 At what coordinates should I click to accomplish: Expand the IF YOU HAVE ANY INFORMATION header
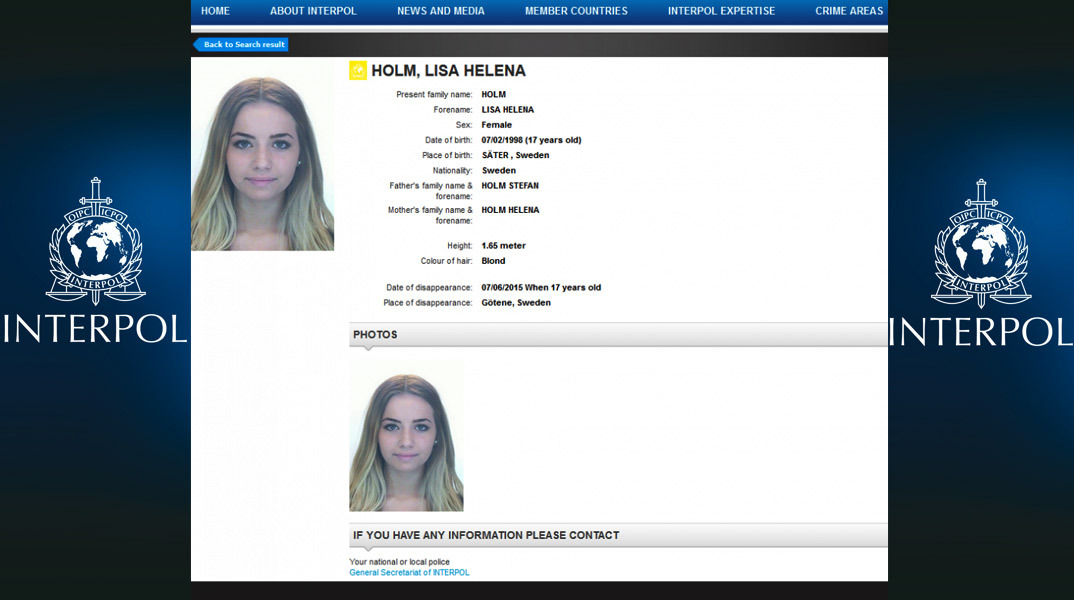[x=617, y=536]
